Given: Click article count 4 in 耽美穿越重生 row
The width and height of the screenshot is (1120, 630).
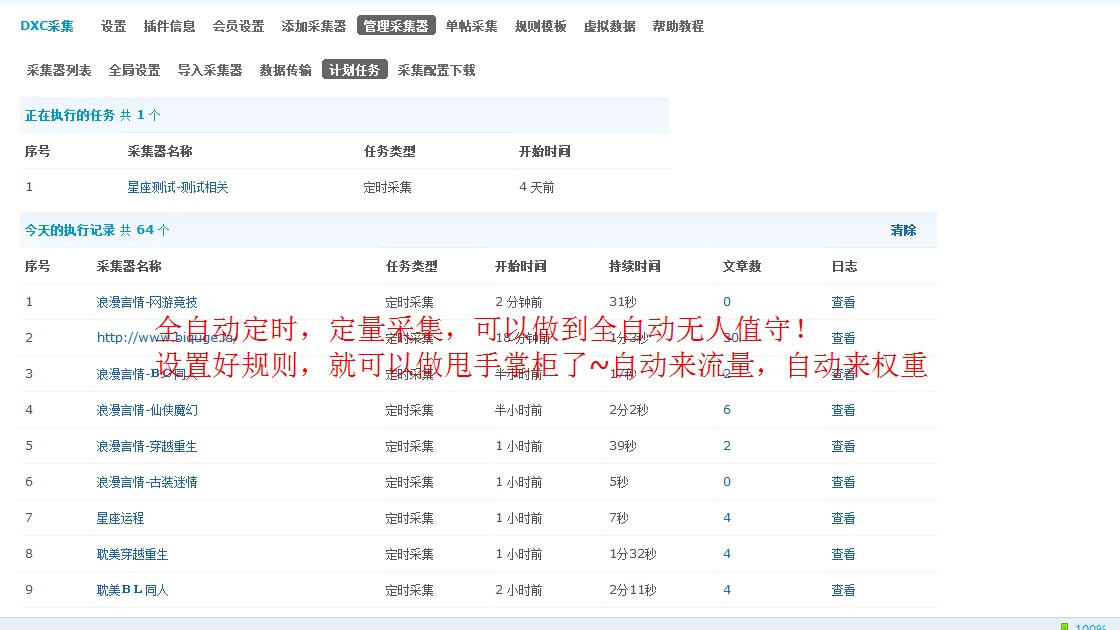Looking at the screenshot, I should [727, 553].
